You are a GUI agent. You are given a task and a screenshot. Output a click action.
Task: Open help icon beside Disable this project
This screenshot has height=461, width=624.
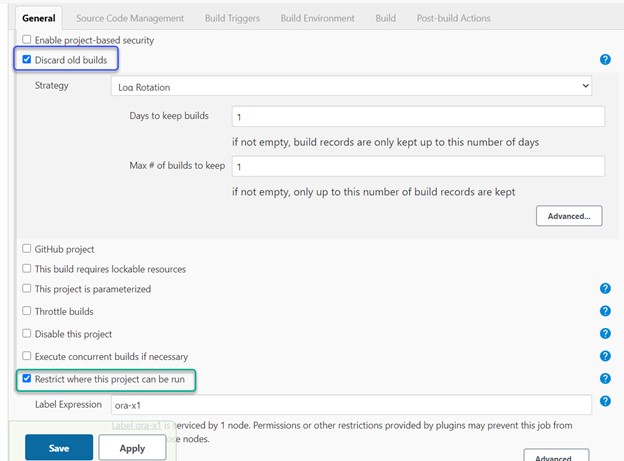tap(605, 334)
